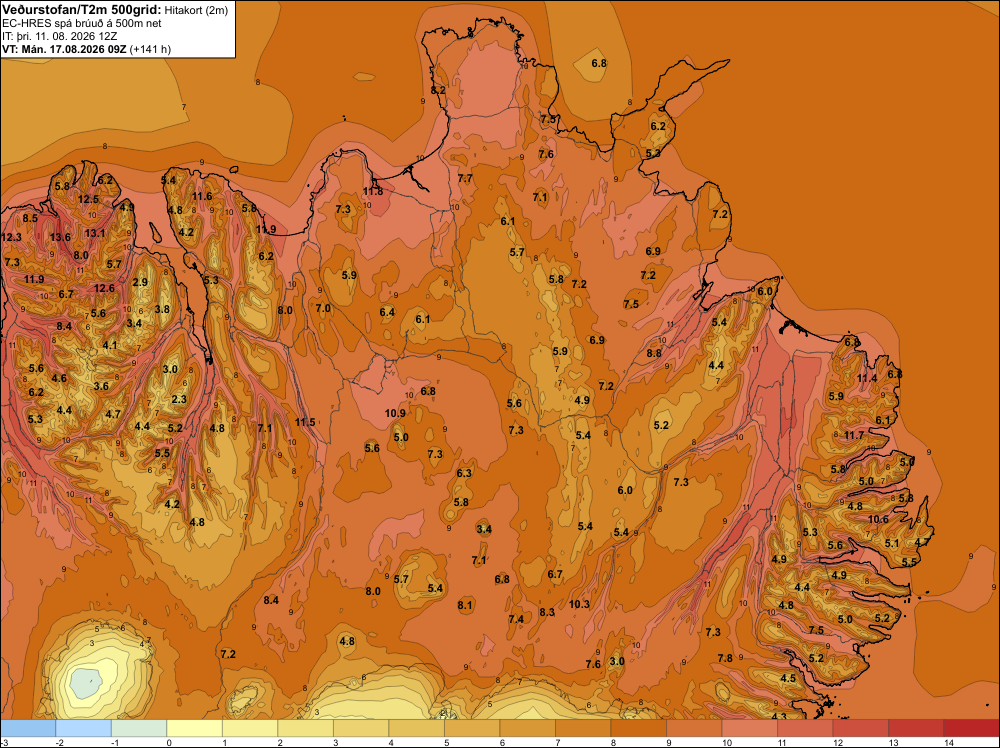Click the 'Veðurstofan/T2m 500grid:' title text
The width and height of the screenshot is (1000, 748).
tap(82, 10)
